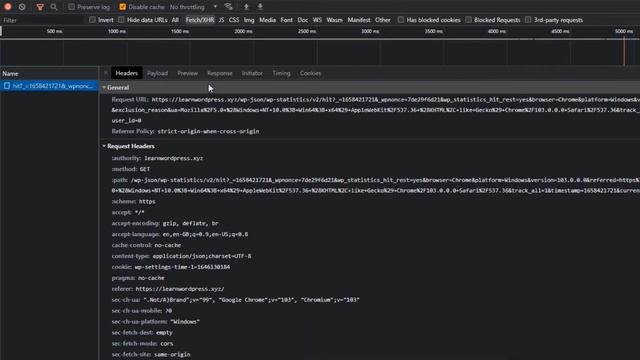Filter requests by Doc
The width and height of the screenshot is (640, 360).
[303, 20]
